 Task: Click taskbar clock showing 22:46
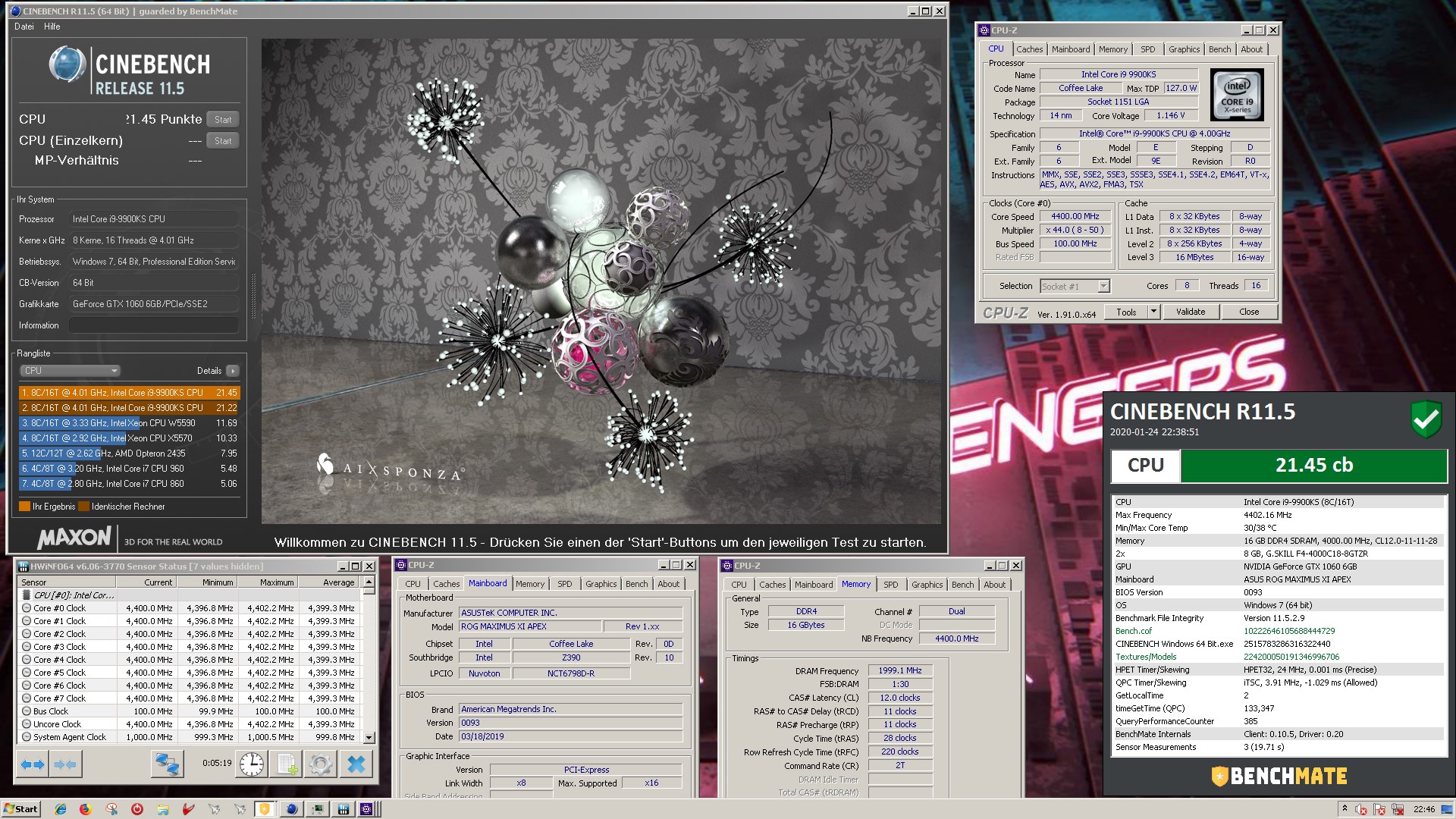[1424, 809]
